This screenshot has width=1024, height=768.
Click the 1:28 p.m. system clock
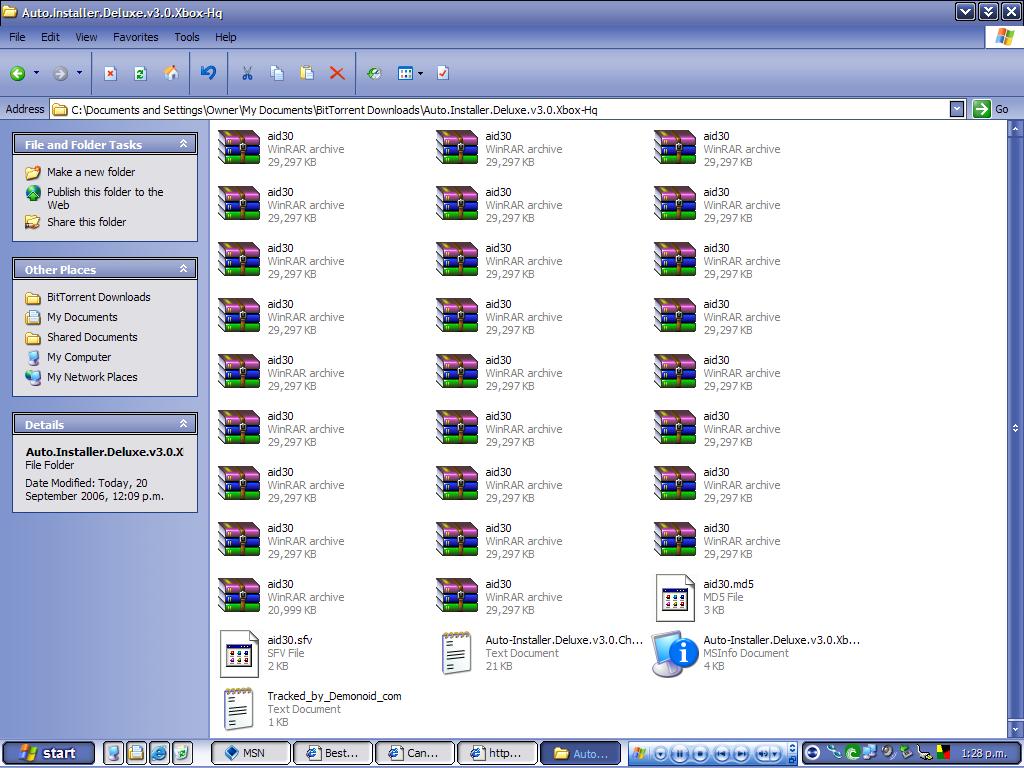point(984,754)
